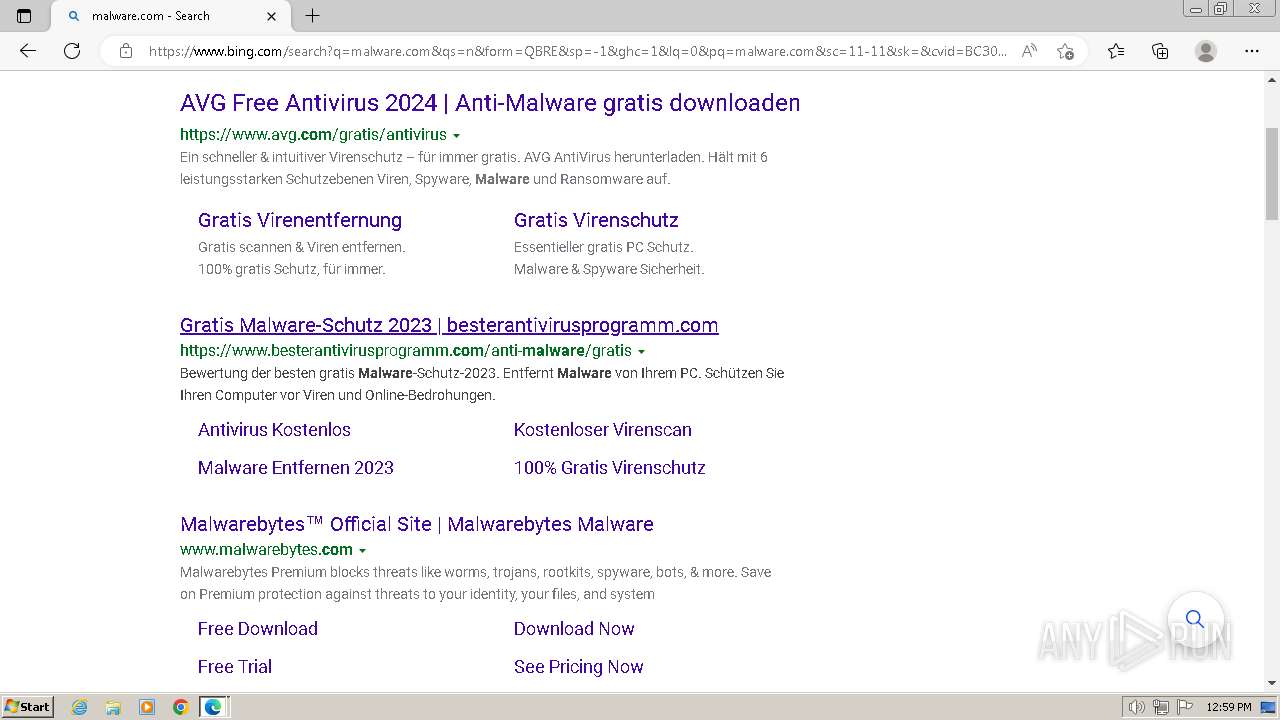This screenshot has height=720, width=1280.
Task: Open the Windows Start menu
Action: [x=27, y=707]
